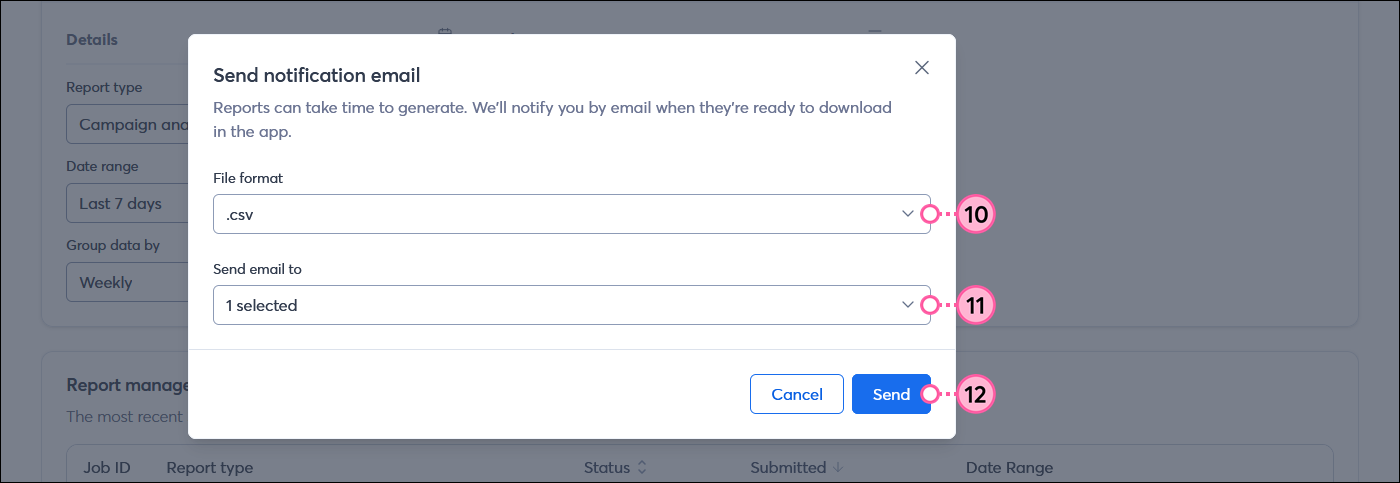This screenshot has width=1400, height=483.
Task: Click the Send notification email dialog title
Action: [317, 75]
